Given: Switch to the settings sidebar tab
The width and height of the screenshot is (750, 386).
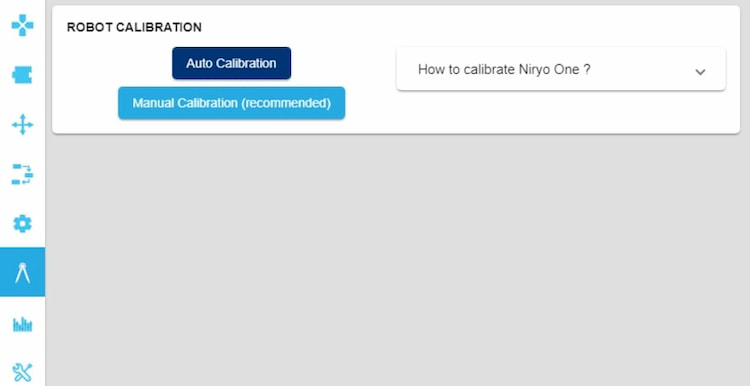Looking at the screenshot, I should 22,224.
